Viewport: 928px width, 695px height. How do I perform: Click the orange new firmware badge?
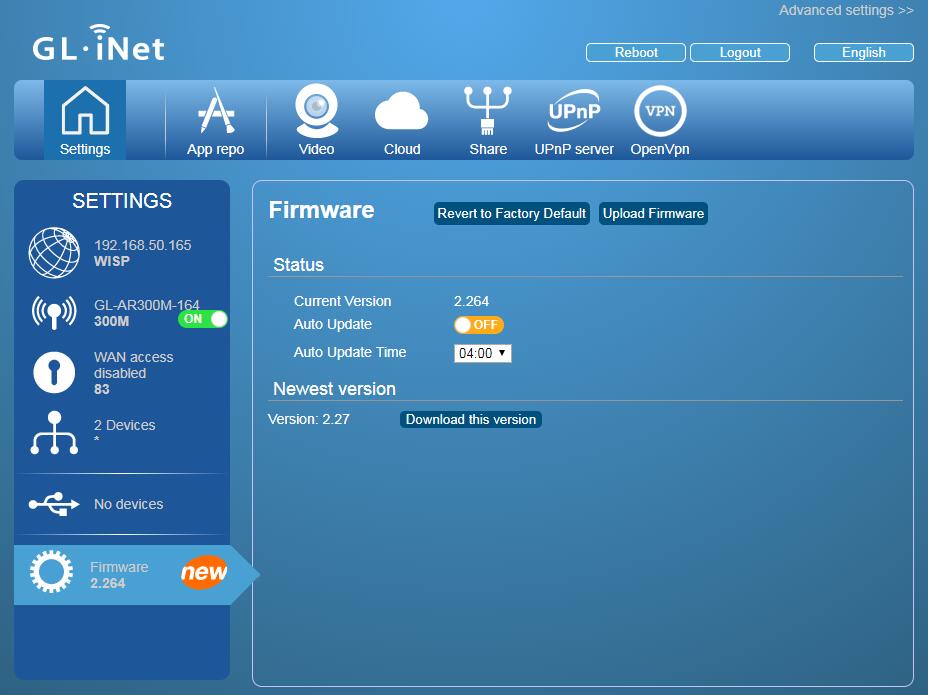point(204,572)
